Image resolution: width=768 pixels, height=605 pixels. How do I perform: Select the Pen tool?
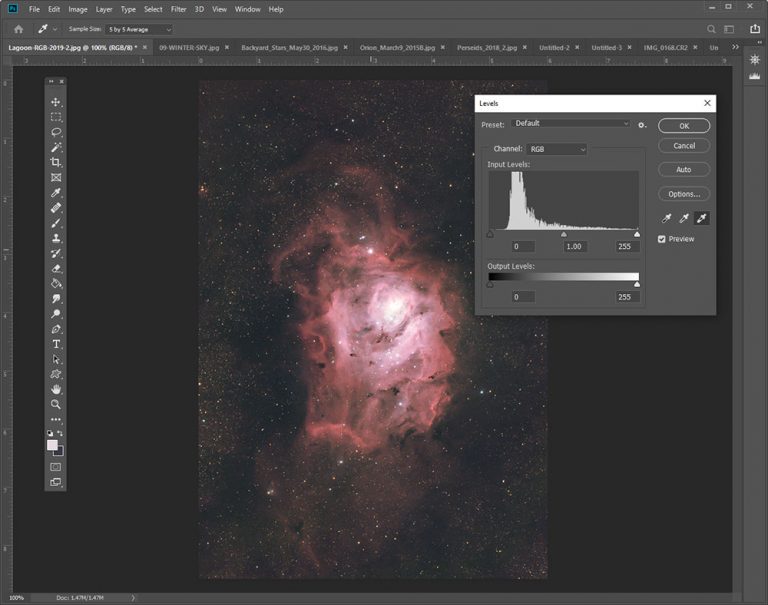point(56,329)
